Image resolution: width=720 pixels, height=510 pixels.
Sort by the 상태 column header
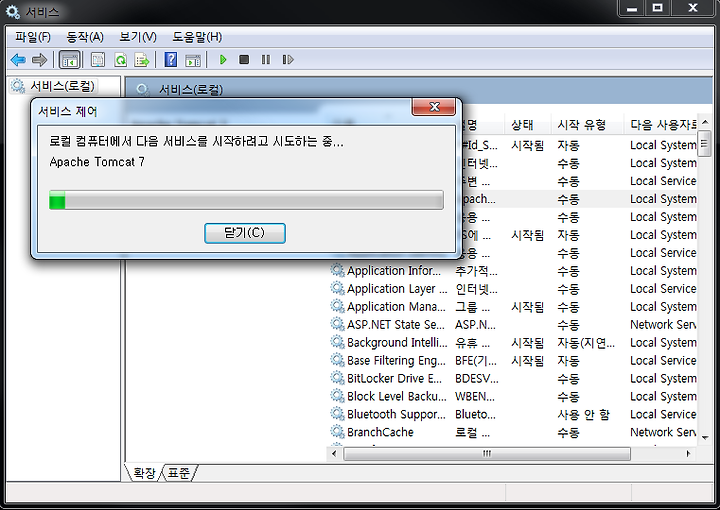[x=527, y=125]
